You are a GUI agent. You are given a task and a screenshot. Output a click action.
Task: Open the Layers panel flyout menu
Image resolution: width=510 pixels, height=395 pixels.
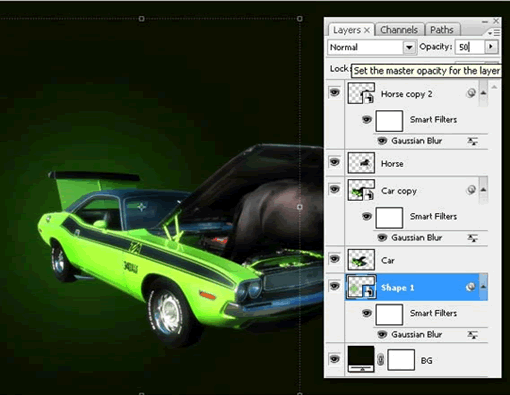click(x=494, y=33)
